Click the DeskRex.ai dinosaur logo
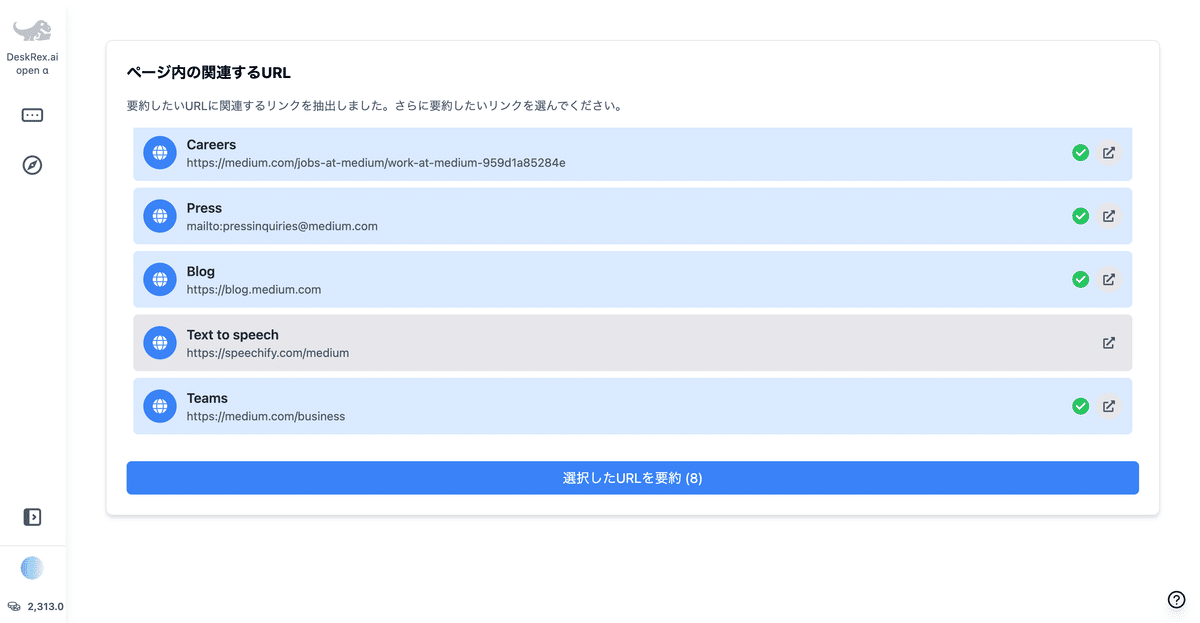The width and height of the screenshot is (1200, 623). 32,29
